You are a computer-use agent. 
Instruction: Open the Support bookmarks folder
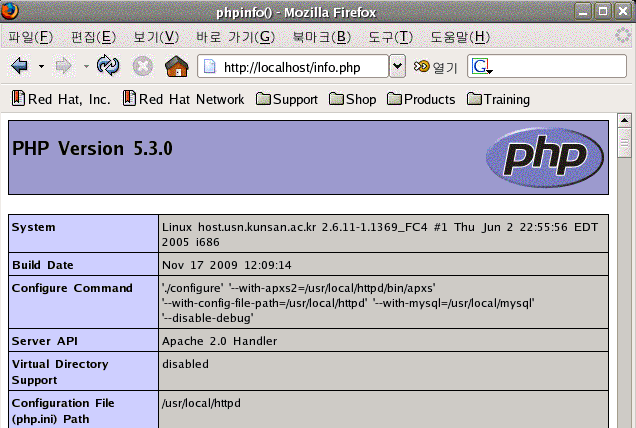[287, 99]
